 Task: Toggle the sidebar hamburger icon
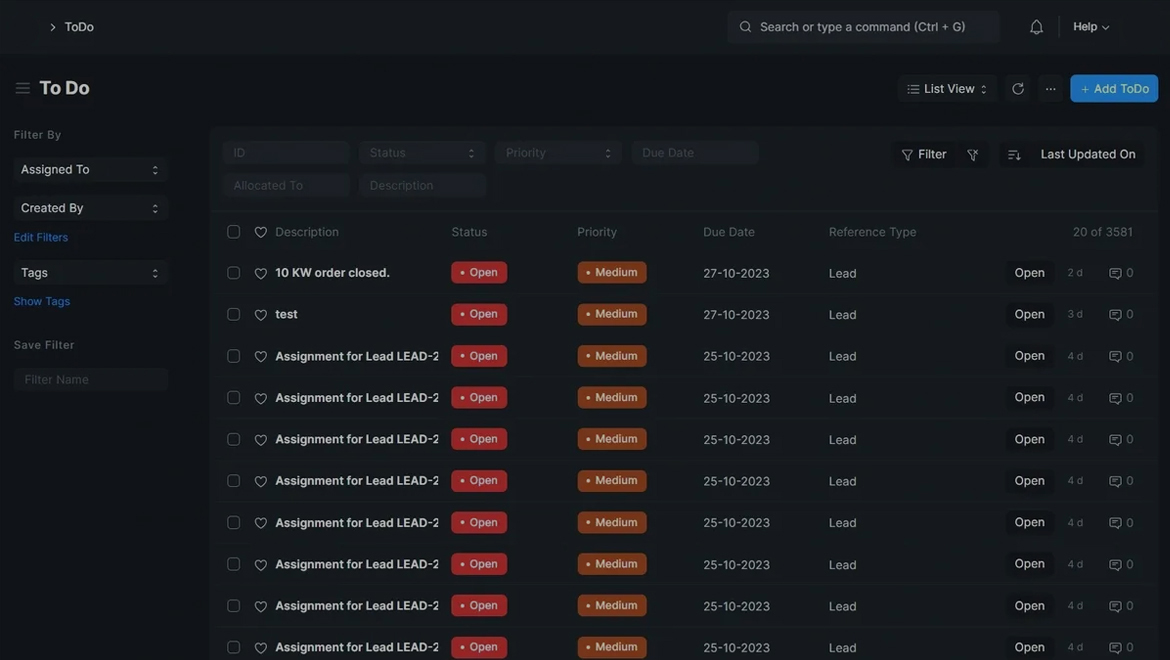click(22, 88)
